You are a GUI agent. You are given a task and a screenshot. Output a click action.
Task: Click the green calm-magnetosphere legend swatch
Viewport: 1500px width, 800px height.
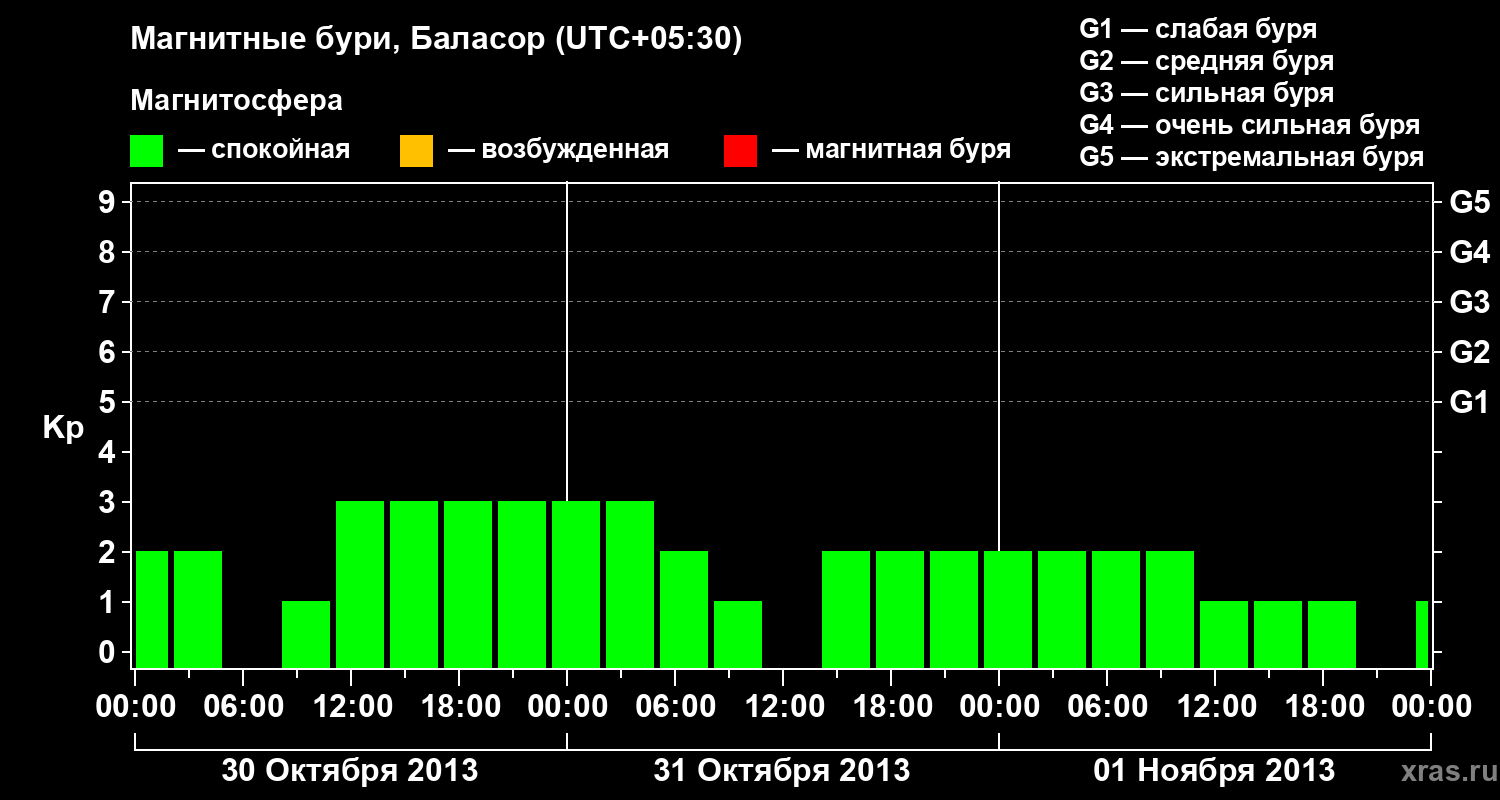(x=147, y=151)
